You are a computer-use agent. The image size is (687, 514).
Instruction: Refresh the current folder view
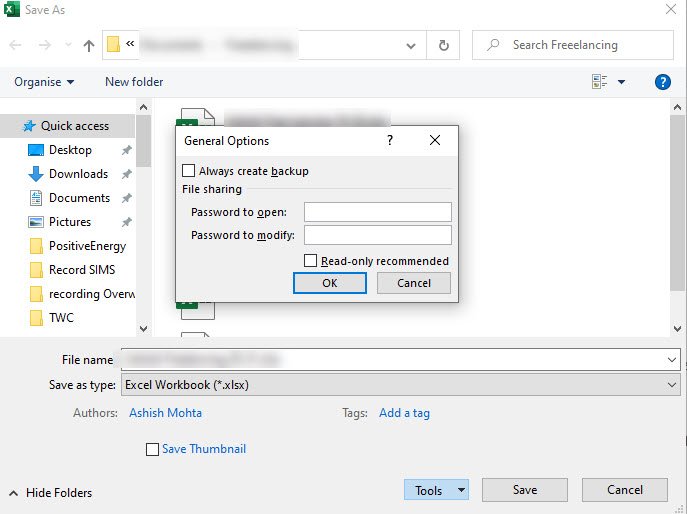[443, 45]
